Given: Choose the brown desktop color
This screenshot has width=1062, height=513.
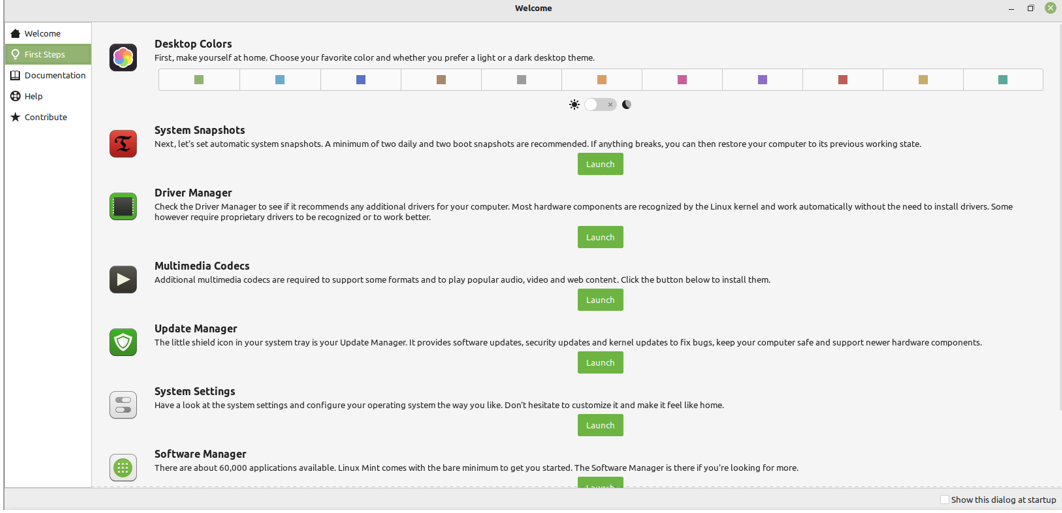Looking at the screenshot, I should click(441, 80).
